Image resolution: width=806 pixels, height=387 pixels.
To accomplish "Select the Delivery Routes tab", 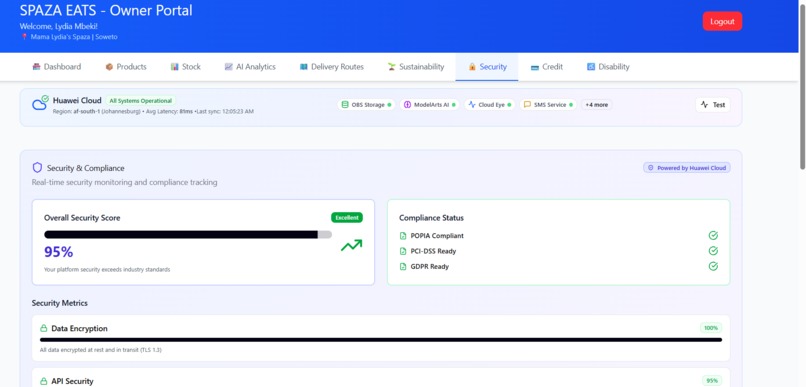I will pyautogui.click(x=332, y=67).
